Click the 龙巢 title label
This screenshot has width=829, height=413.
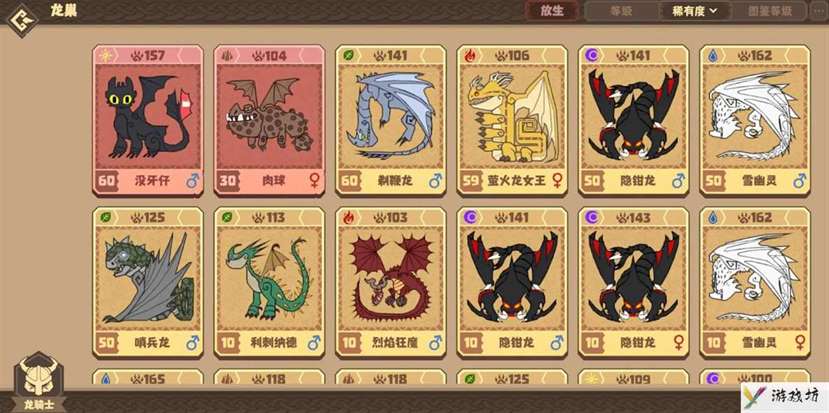(64, 11)
